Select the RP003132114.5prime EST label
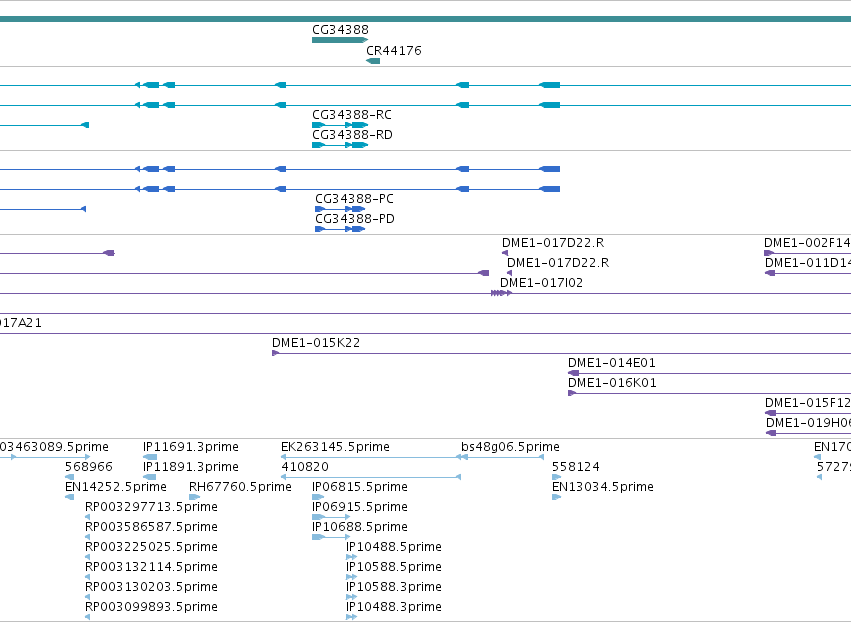851x622 pixels. 151,568
